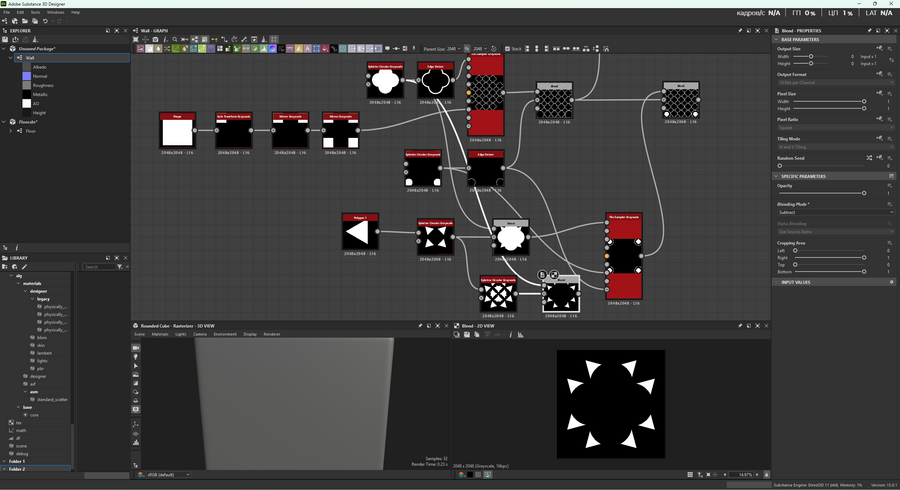900x490 pixels.
Task: Select the pbr item in library tree
Action: pos(42,367)
